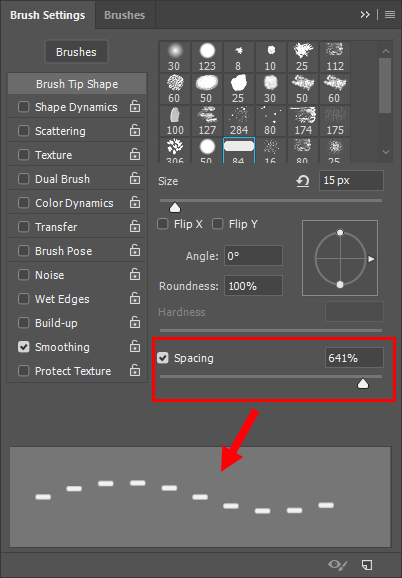Viewport: 402px width, 578px height.
Task: Toggle lock icon beside Shape Dynamics
Action: click(135, 107)
